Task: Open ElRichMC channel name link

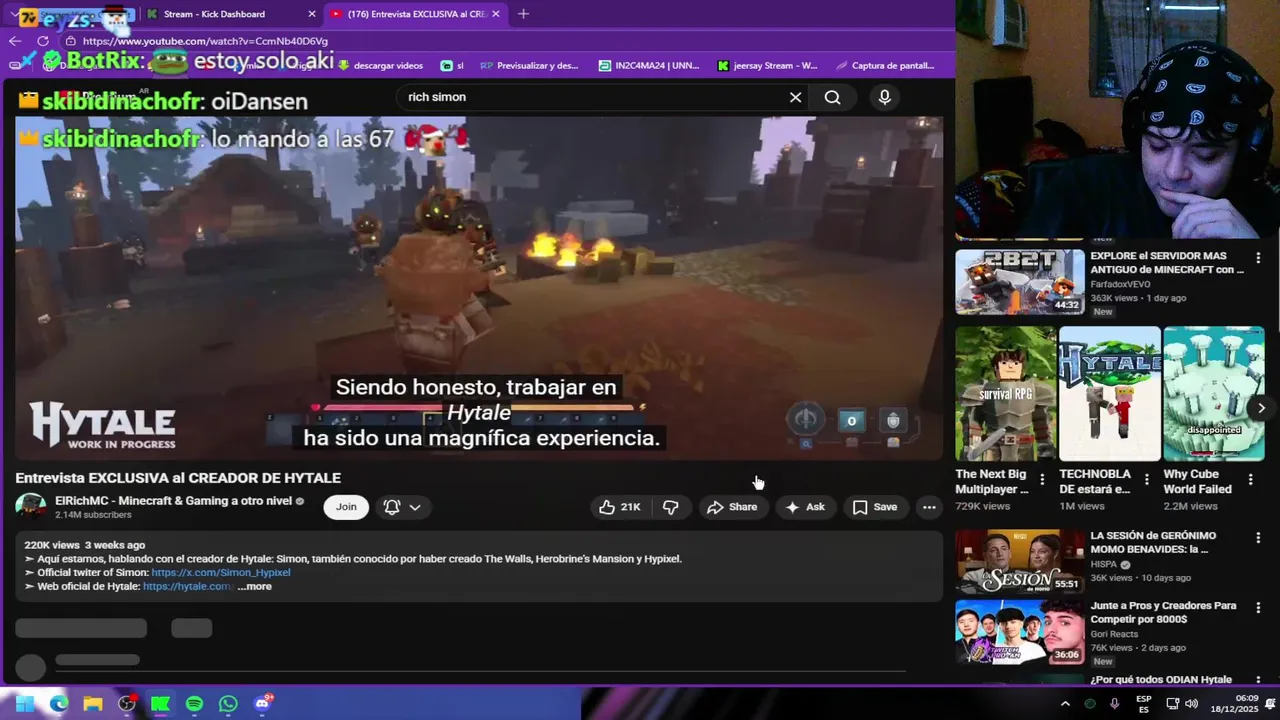Action: 173,501
